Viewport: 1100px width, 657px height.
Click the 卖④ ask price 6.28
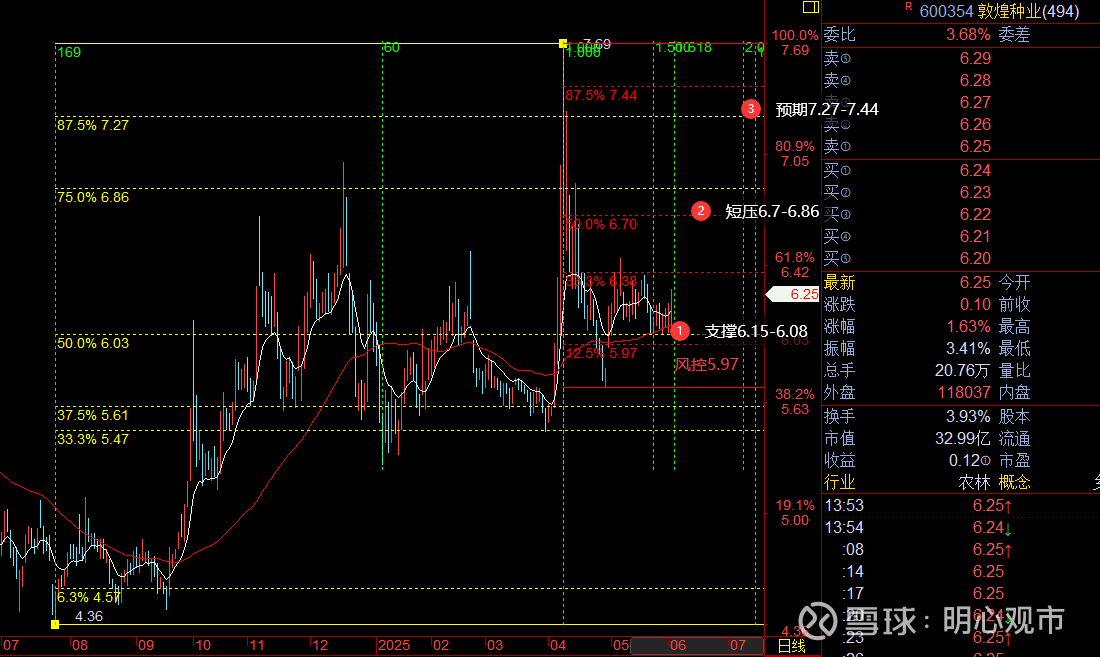975,81
